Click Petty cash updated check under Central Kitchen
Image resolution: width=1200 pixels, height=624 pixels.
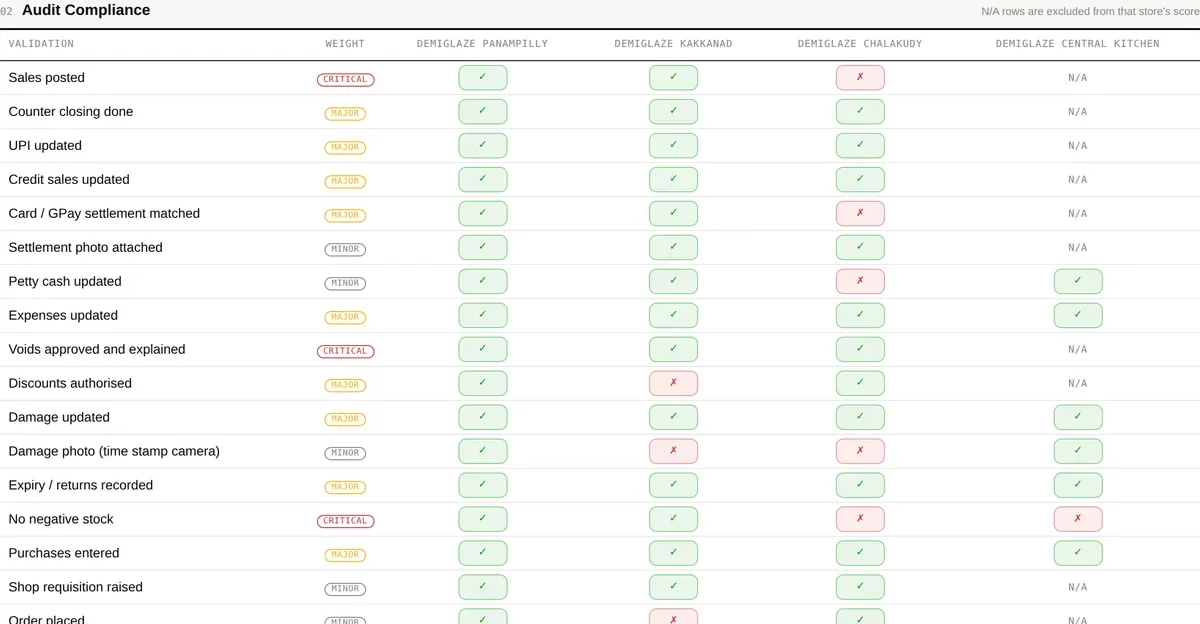(x=1078, y=282)
